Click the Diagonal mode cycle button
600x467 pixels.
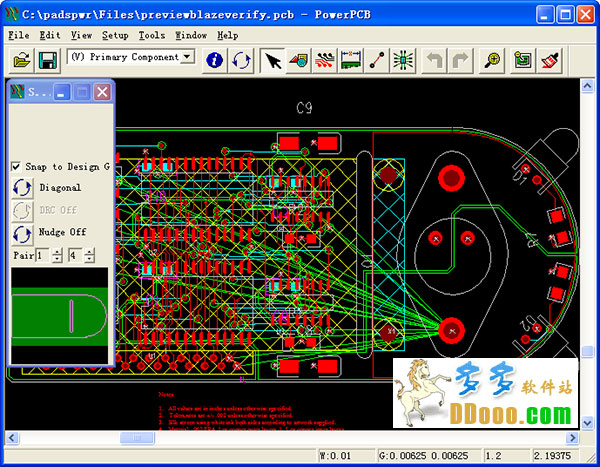[21, 188]
